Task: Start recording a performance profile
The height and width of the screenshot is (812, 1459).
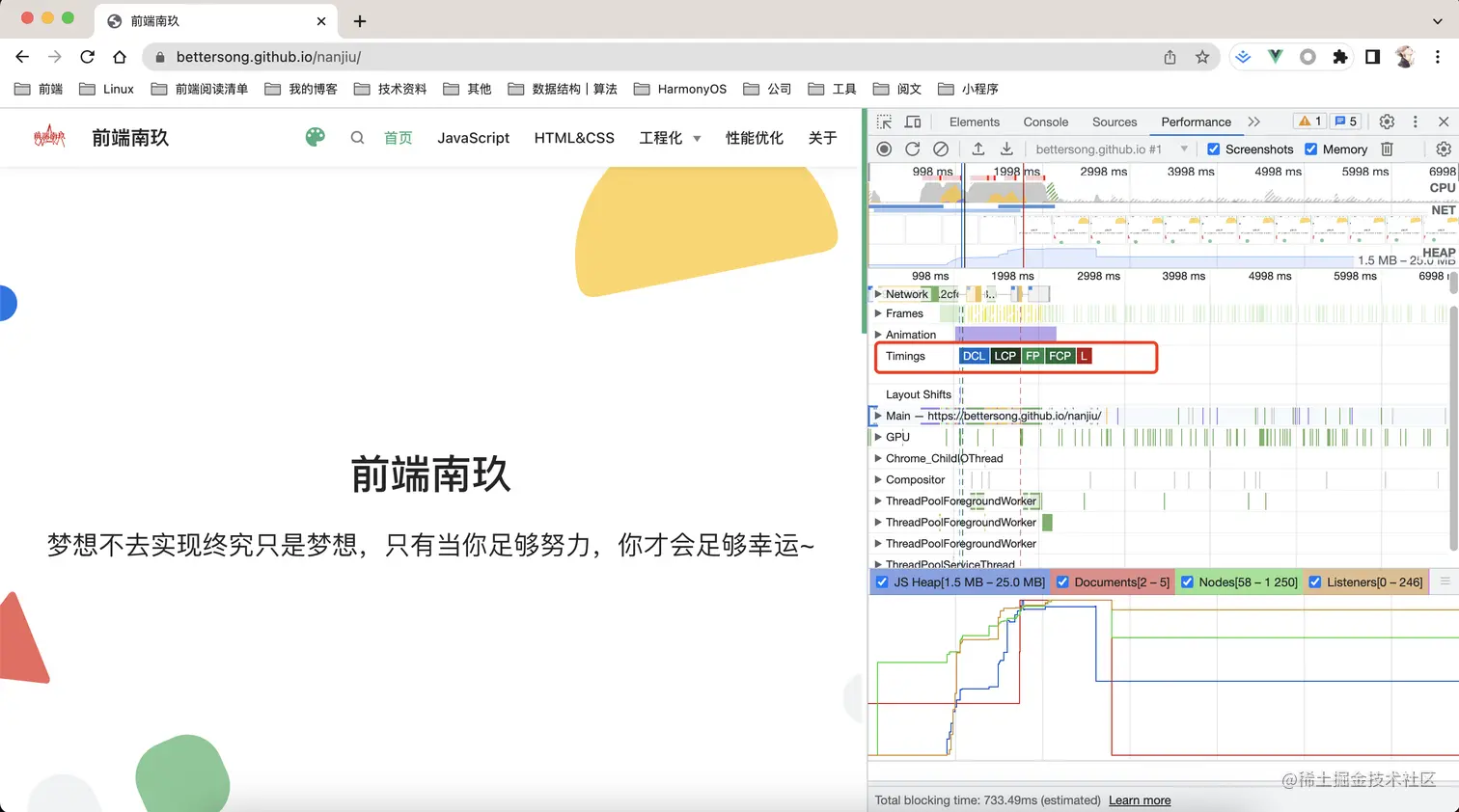Action: (x=884, y=149)
